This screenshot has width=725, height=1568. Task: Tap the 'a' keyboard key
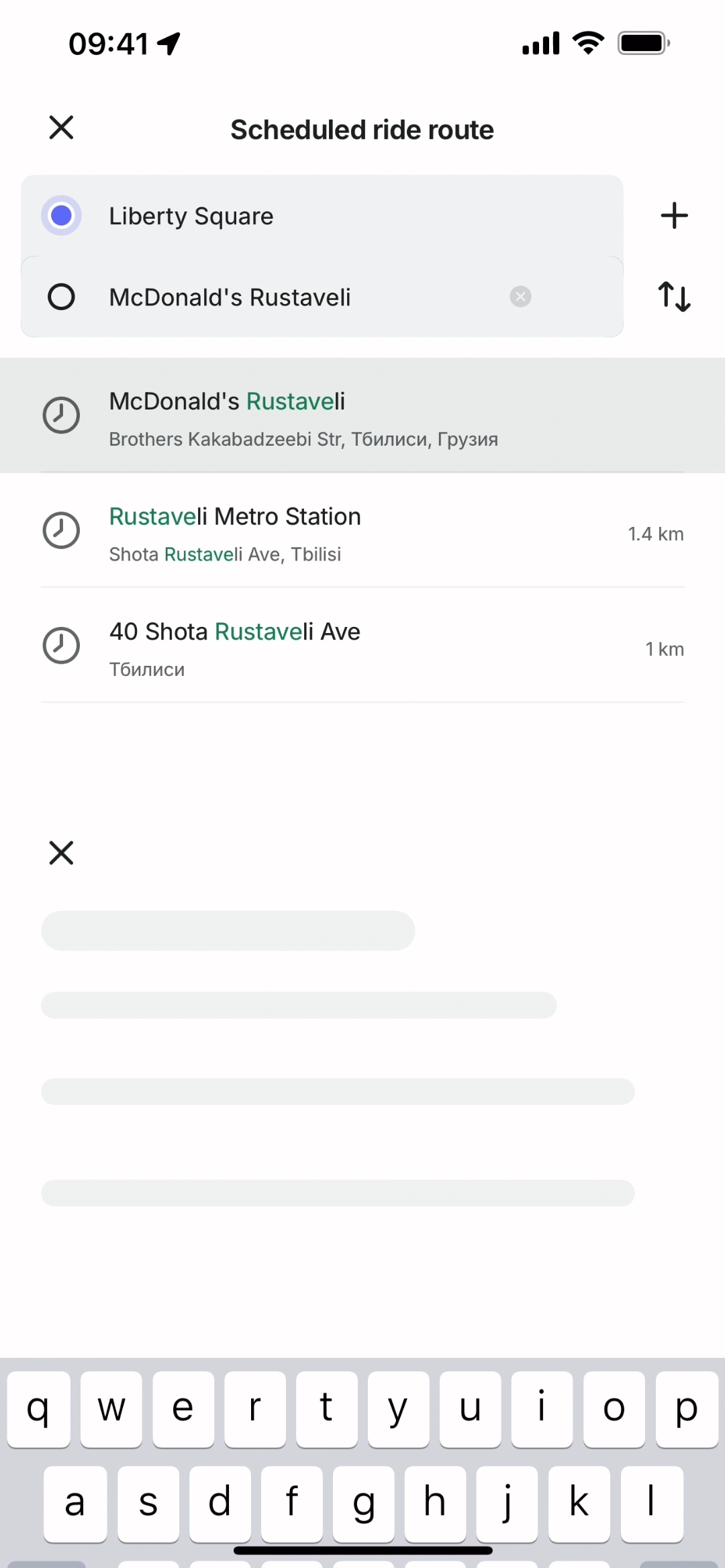[x=75, y=1504]
